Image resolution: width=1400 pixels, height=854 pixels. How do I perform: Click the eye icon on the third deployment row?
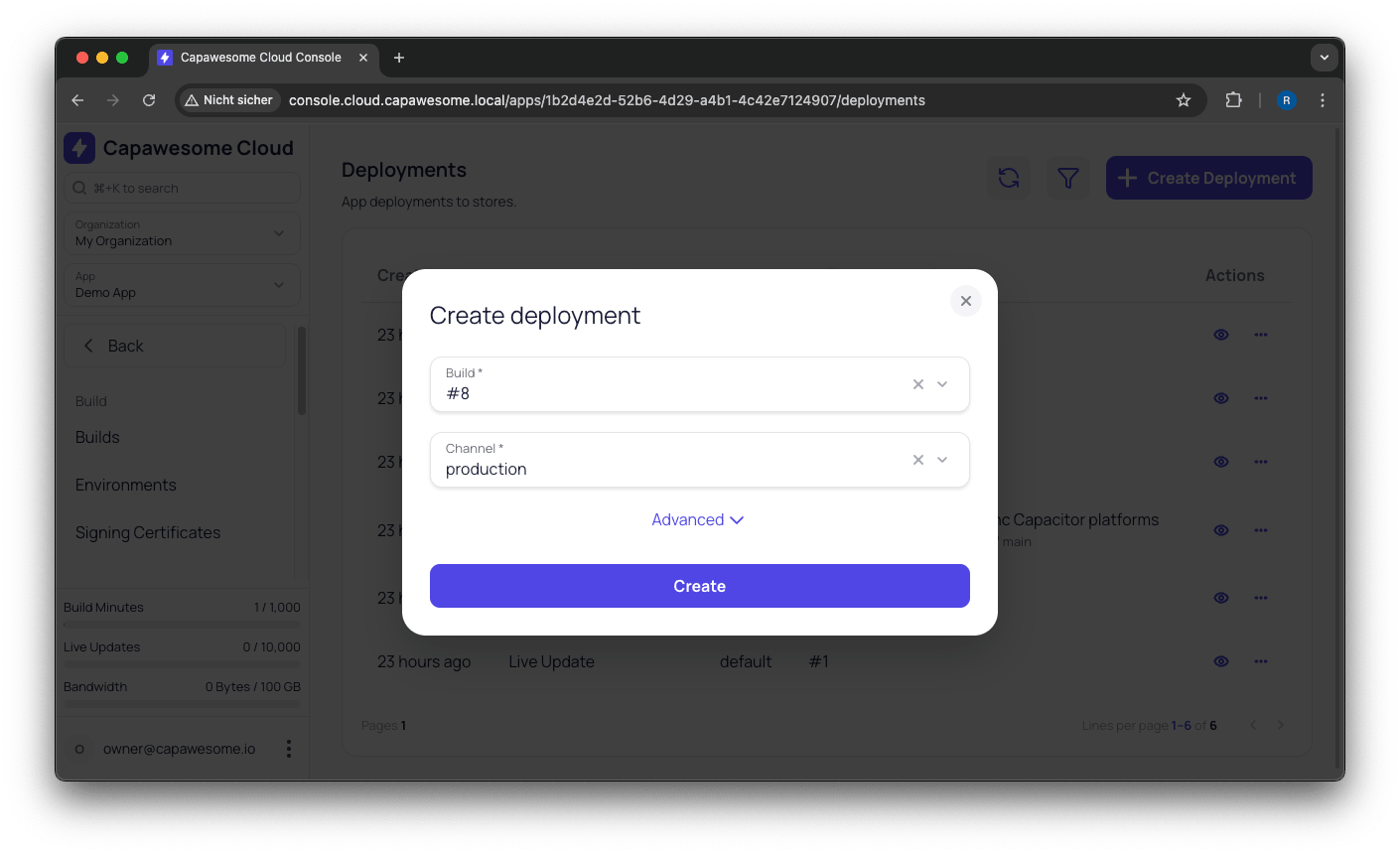1221,461
